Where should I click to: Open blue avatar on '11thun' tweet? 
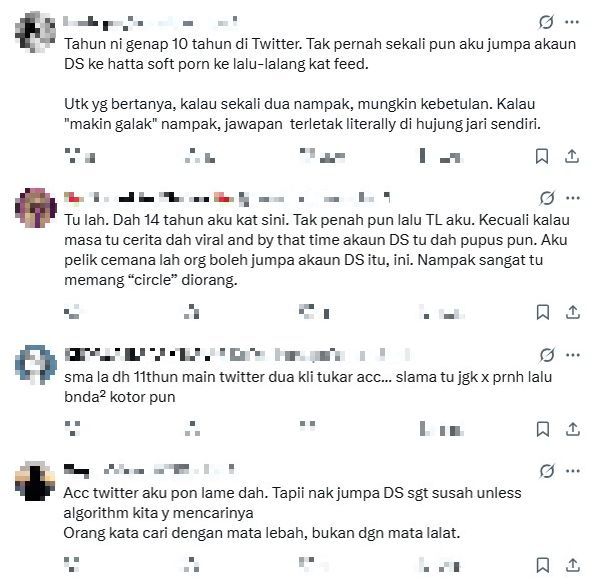pyautogui.click(x=35, y=365)
